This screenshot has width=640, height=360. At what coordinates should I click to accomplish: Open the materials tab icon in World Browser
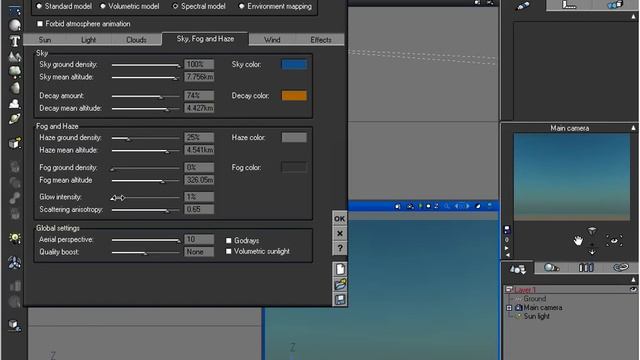click(551, 268)
